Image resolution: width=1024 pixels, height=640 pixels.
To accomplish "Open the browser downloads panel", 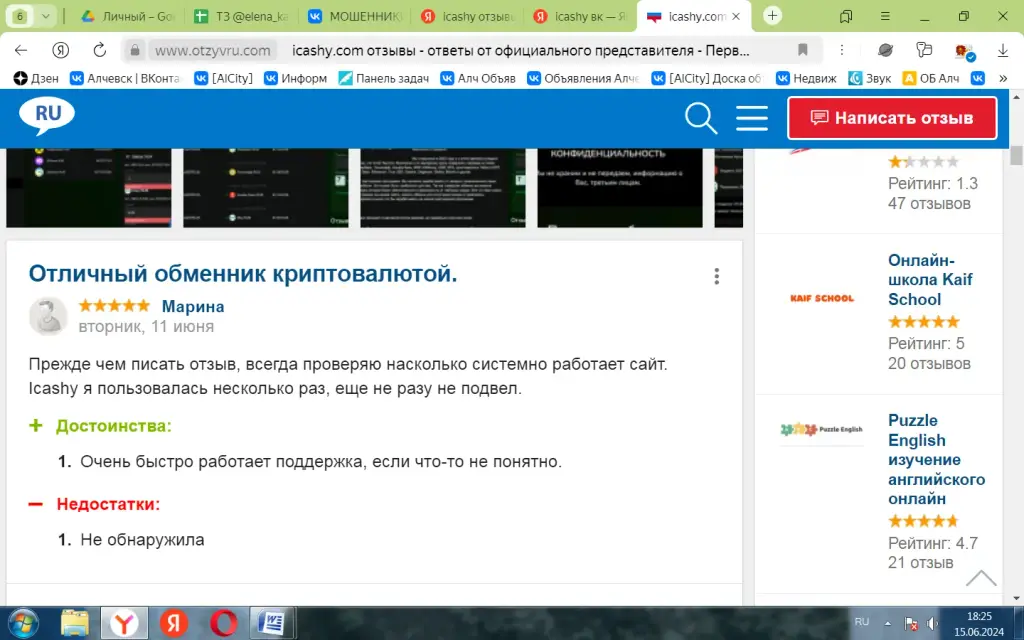I will (1002, 50).
